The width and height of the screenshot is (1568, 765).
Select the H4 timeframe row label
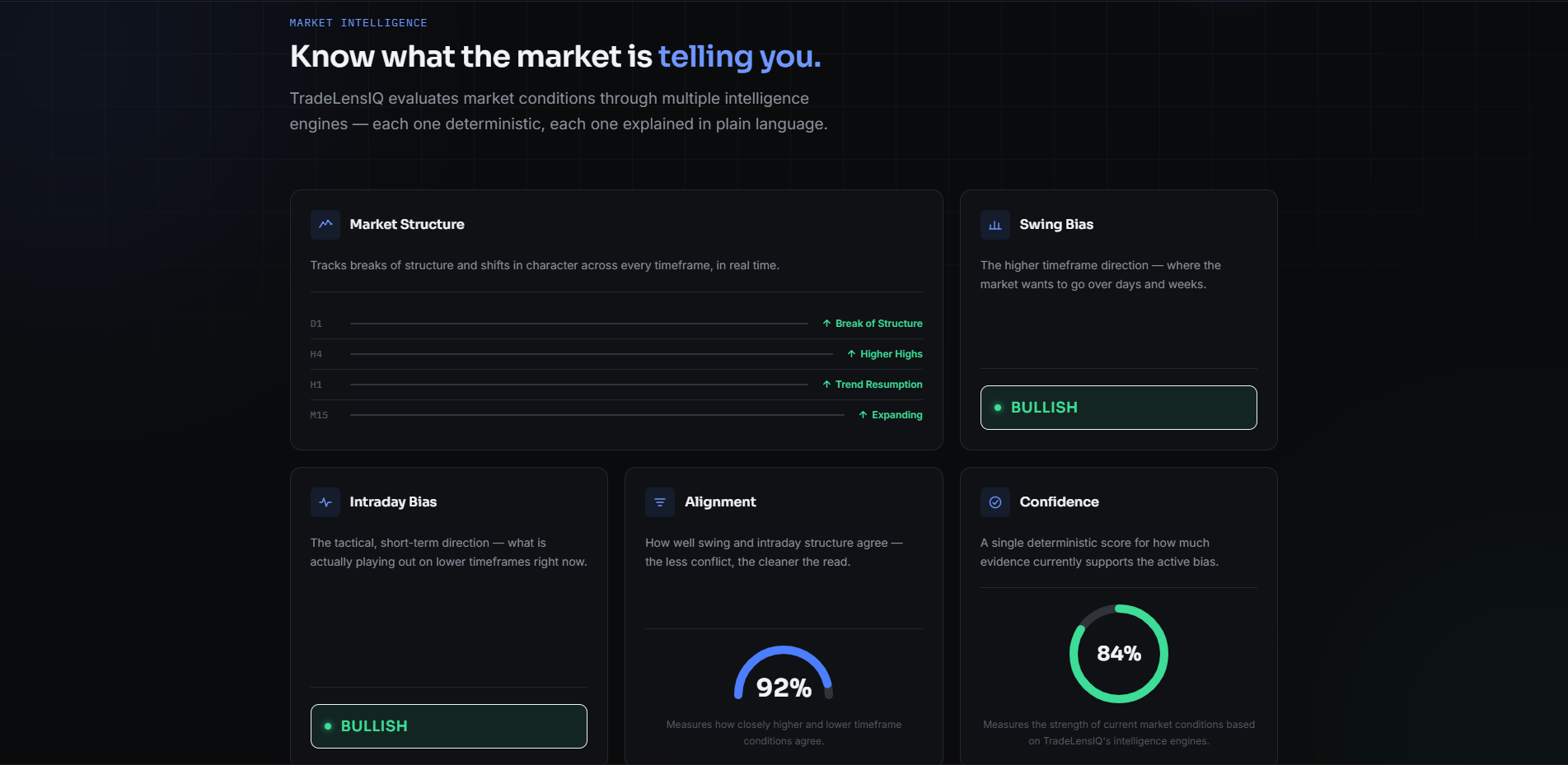coord(316,354)
